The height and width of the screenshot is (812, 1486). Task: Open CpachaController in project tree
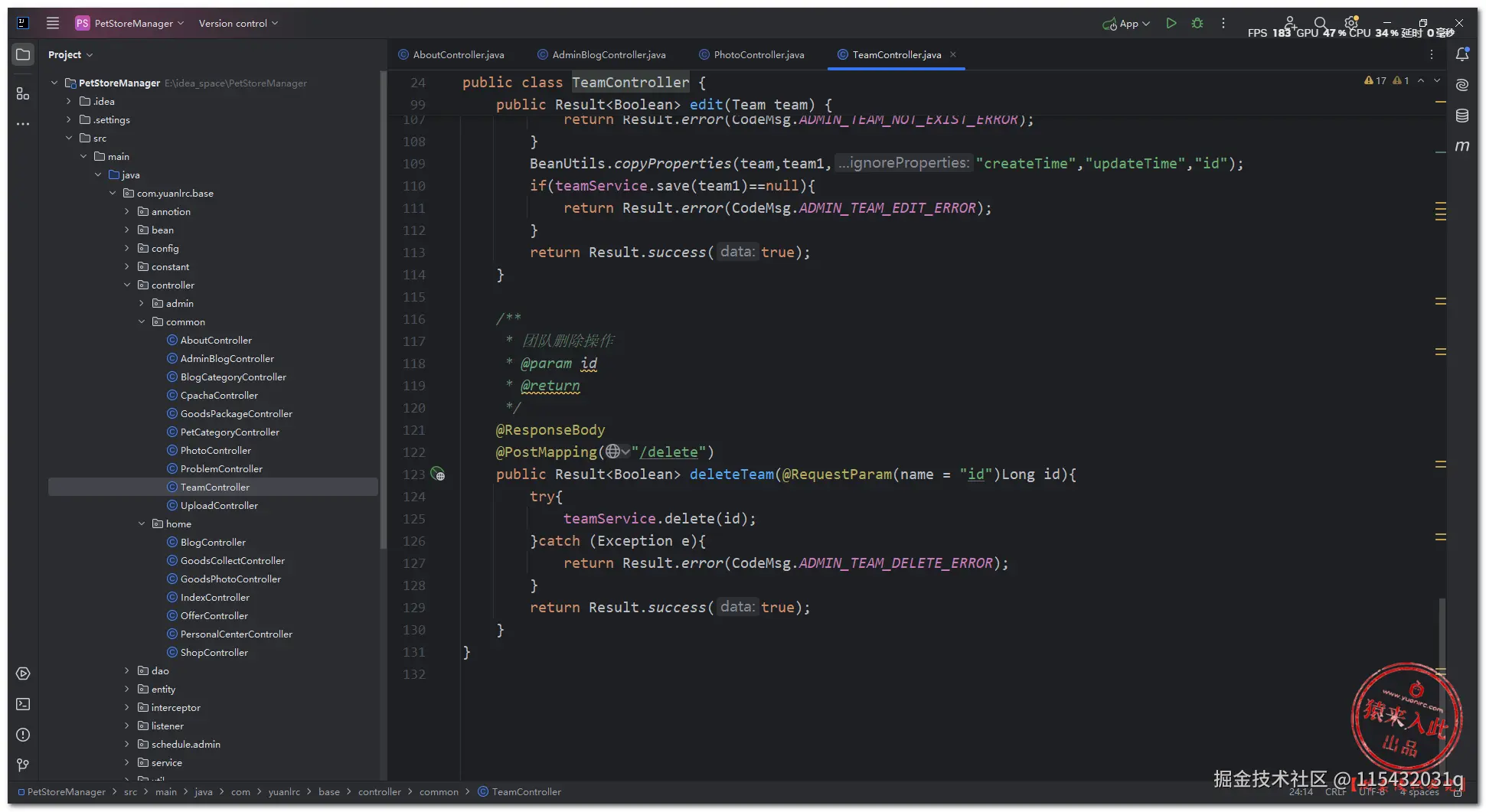(x=219, y=395)
